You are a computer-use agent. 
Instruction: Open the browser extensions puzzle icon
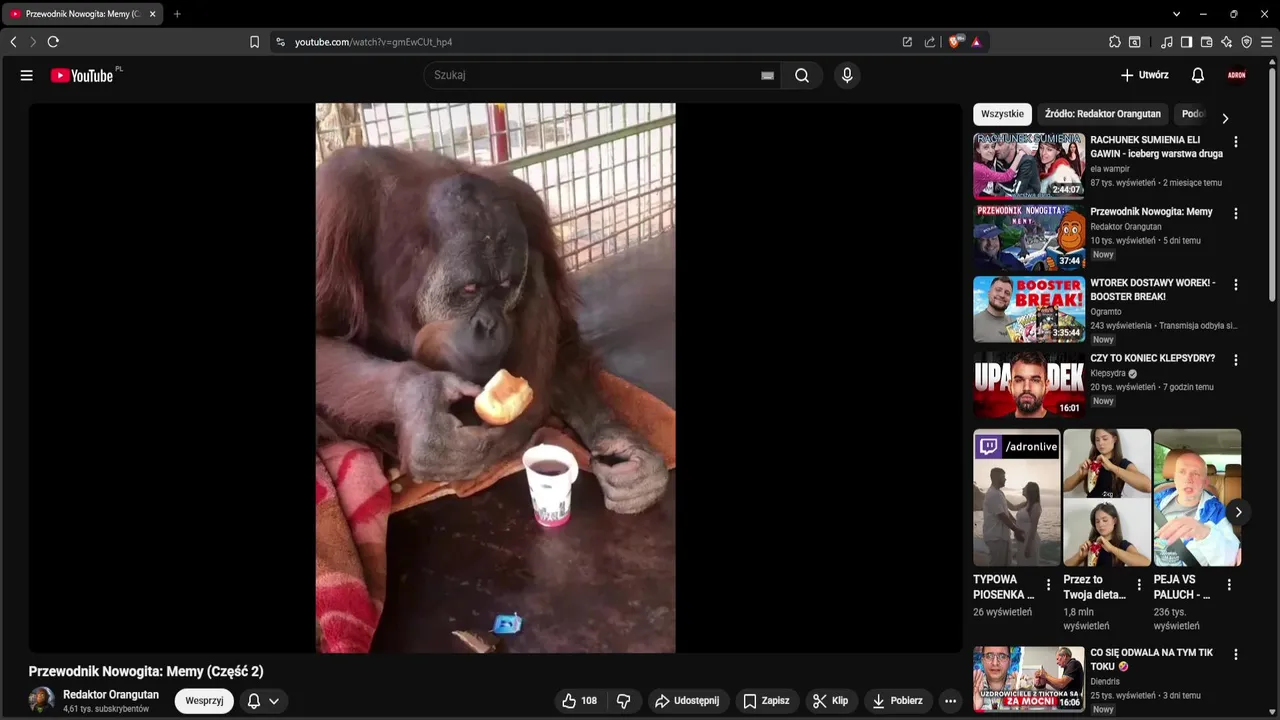coord(1115,42)
